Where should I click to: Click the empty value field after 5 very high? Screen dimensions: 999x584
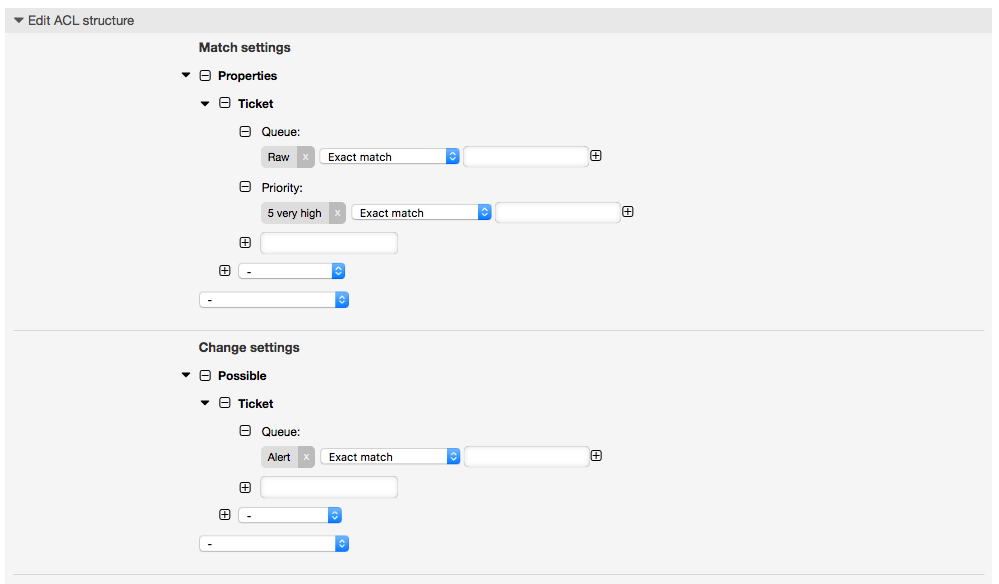[558, 213]
